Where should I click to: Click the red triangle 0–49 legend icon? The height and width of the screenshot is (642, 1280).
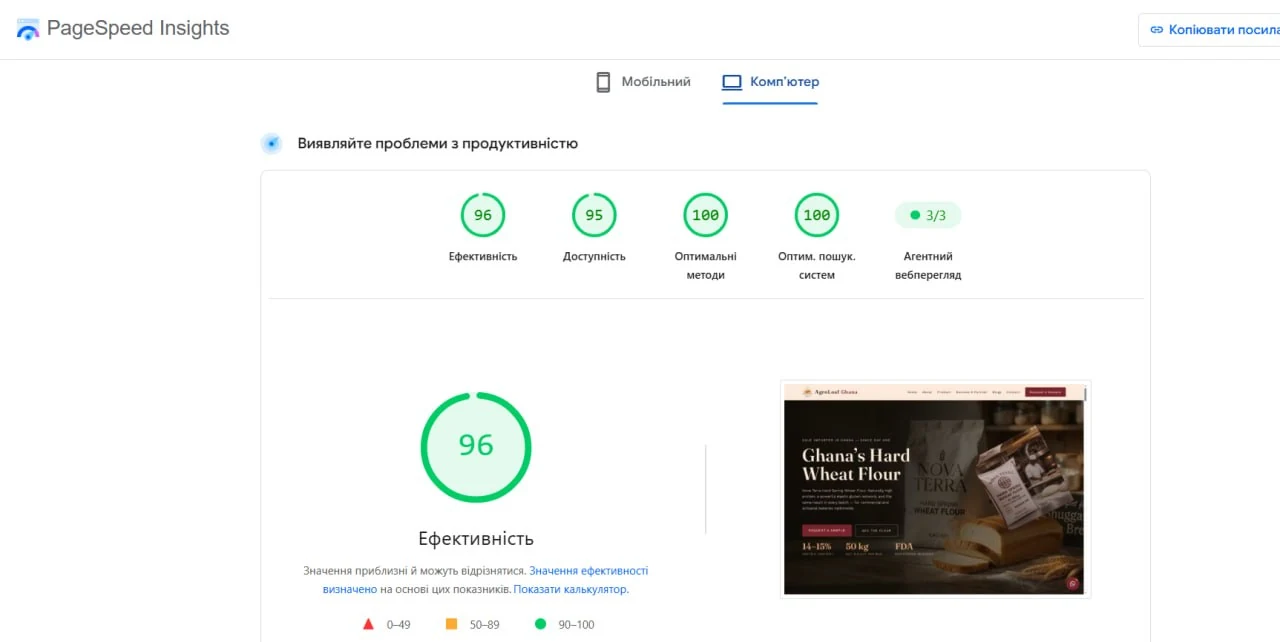coord(368,624)
